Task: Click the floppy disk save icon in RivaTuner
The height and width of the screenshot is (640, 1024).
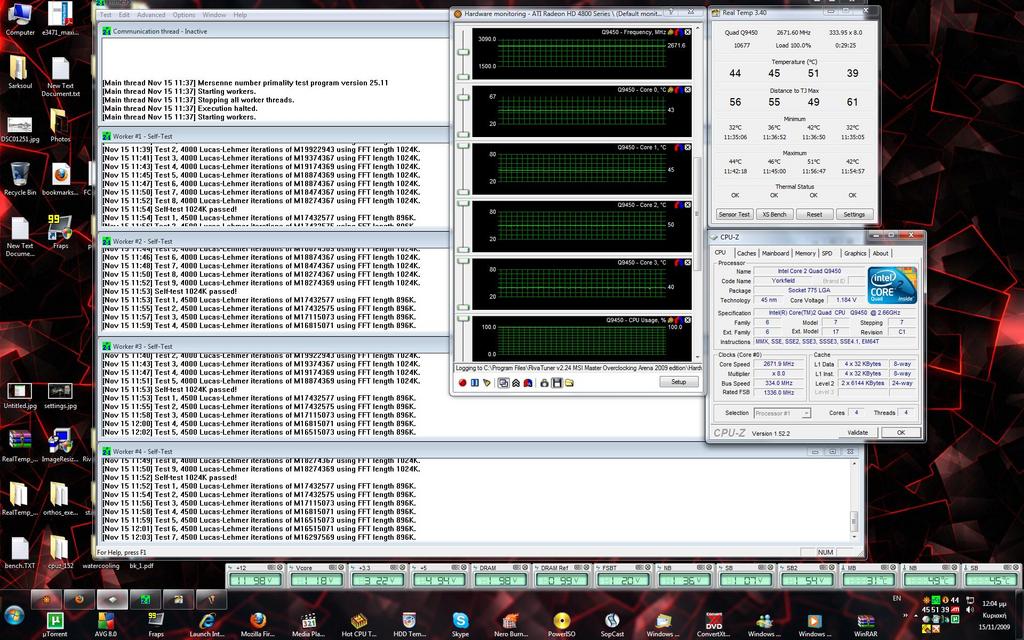Action: [x=556, y=383]
